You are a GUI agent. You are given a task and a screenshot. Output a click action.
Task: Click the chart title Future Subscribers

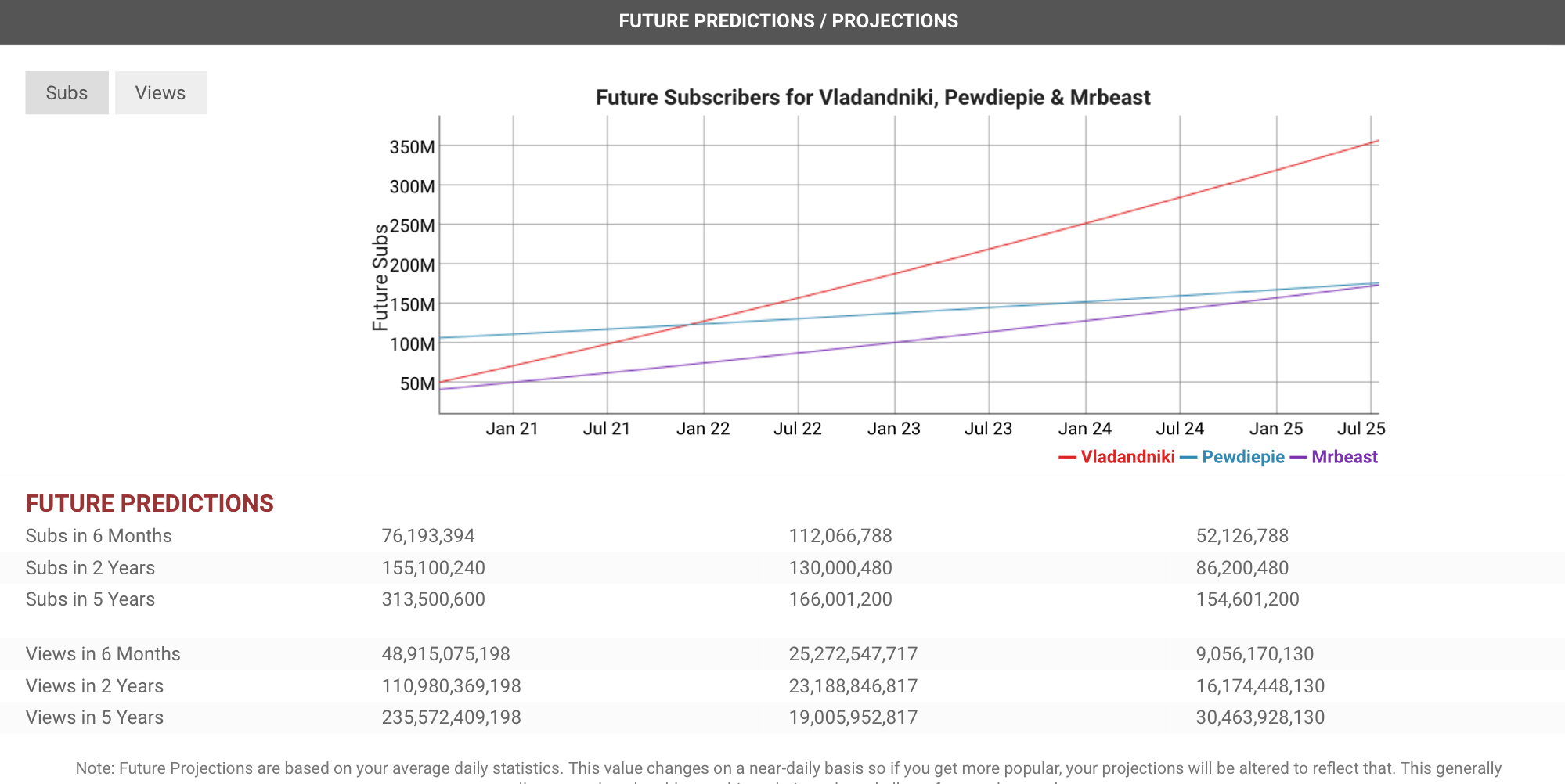(x=873, y=98)
